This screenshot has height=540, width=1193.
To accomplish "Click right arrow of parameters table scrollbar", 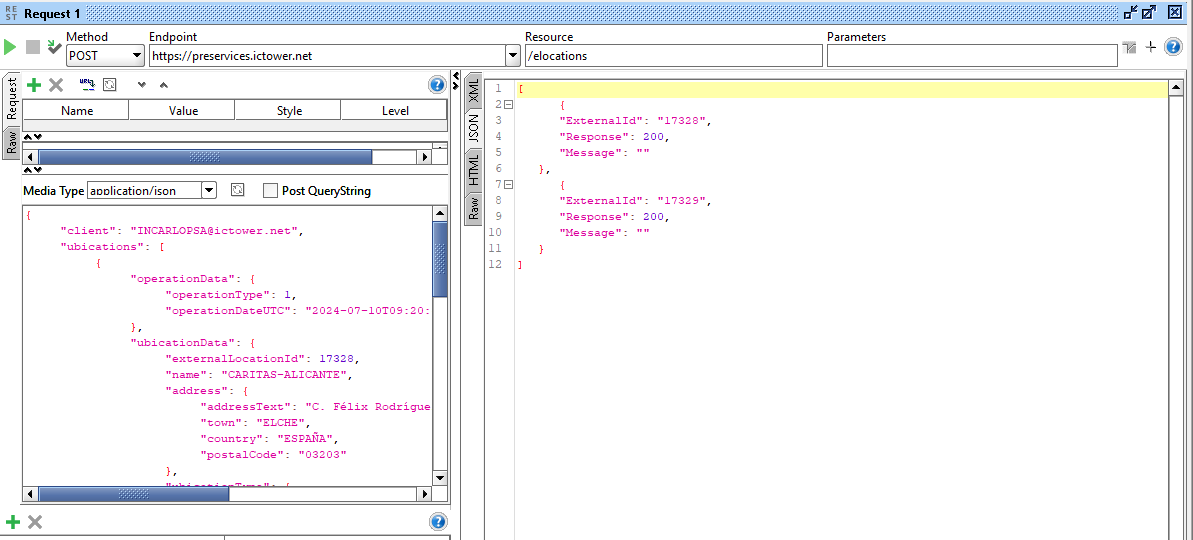I will point(425,157).
